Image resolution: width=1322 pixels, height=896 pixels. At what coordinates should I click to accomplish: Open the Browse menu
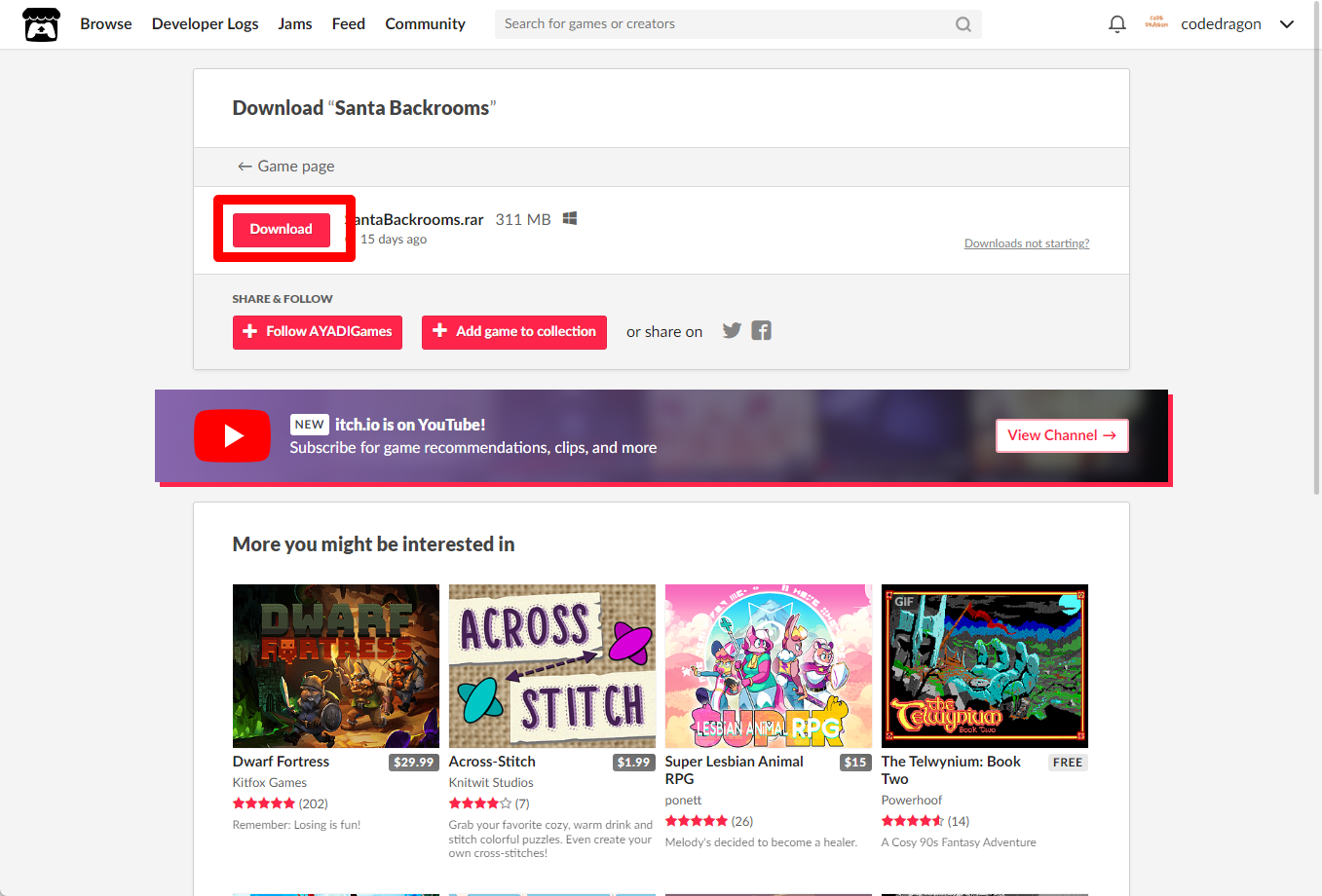click(x=106, y=24)
